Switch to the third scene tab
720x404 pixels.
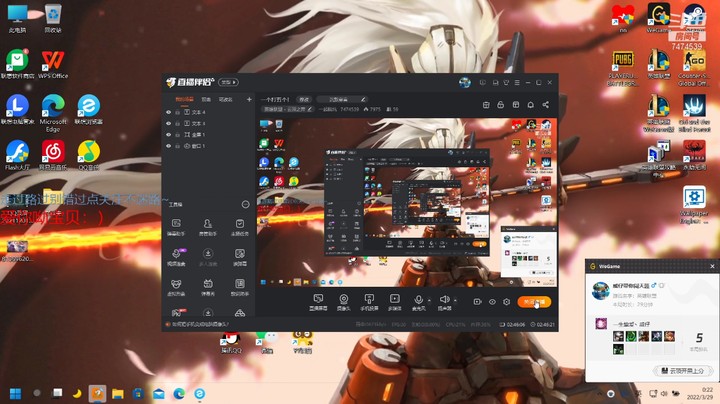[x=225, y=99]
